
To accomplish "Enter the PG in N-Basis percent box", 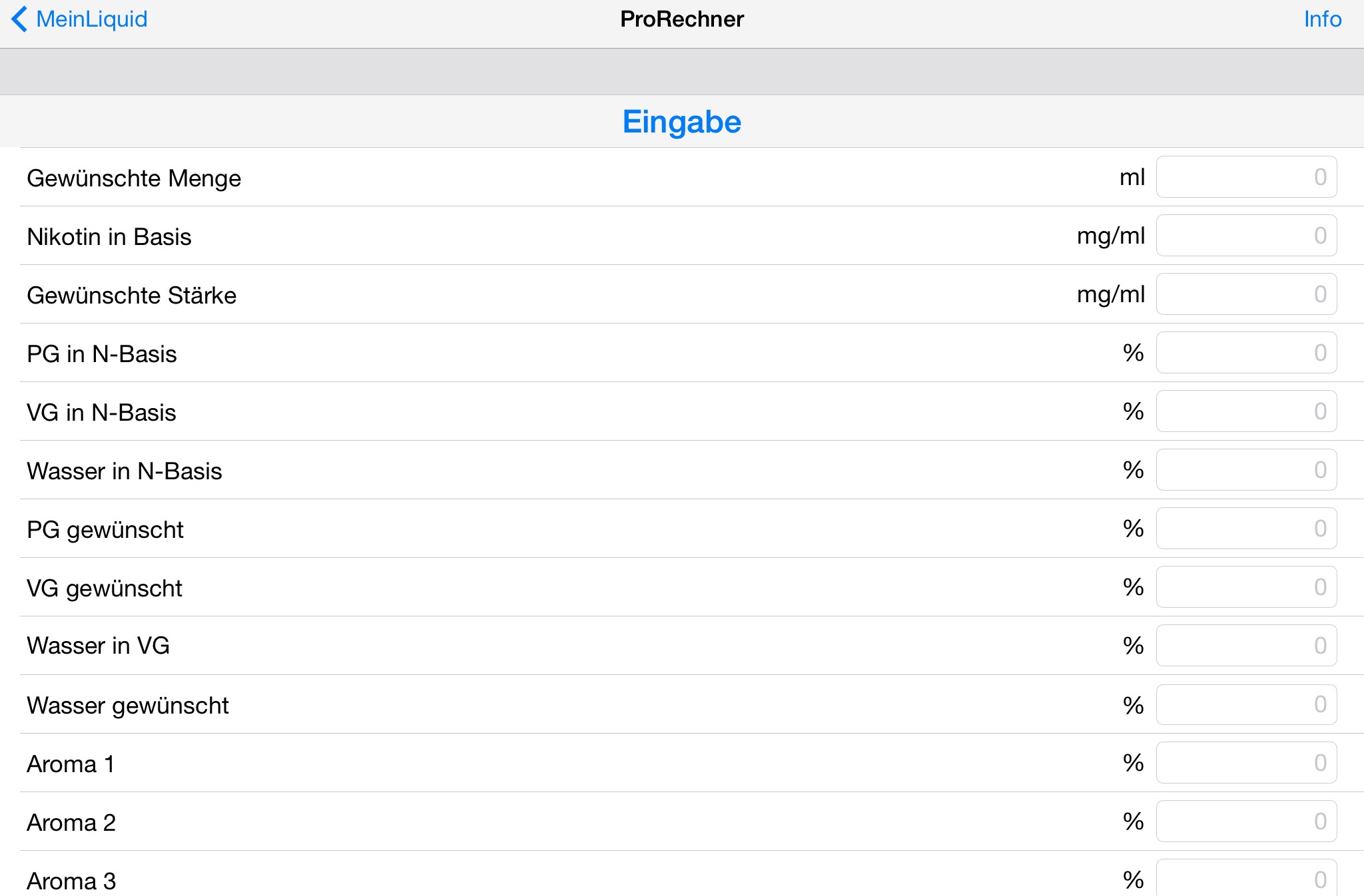I will click(1245, 353).
